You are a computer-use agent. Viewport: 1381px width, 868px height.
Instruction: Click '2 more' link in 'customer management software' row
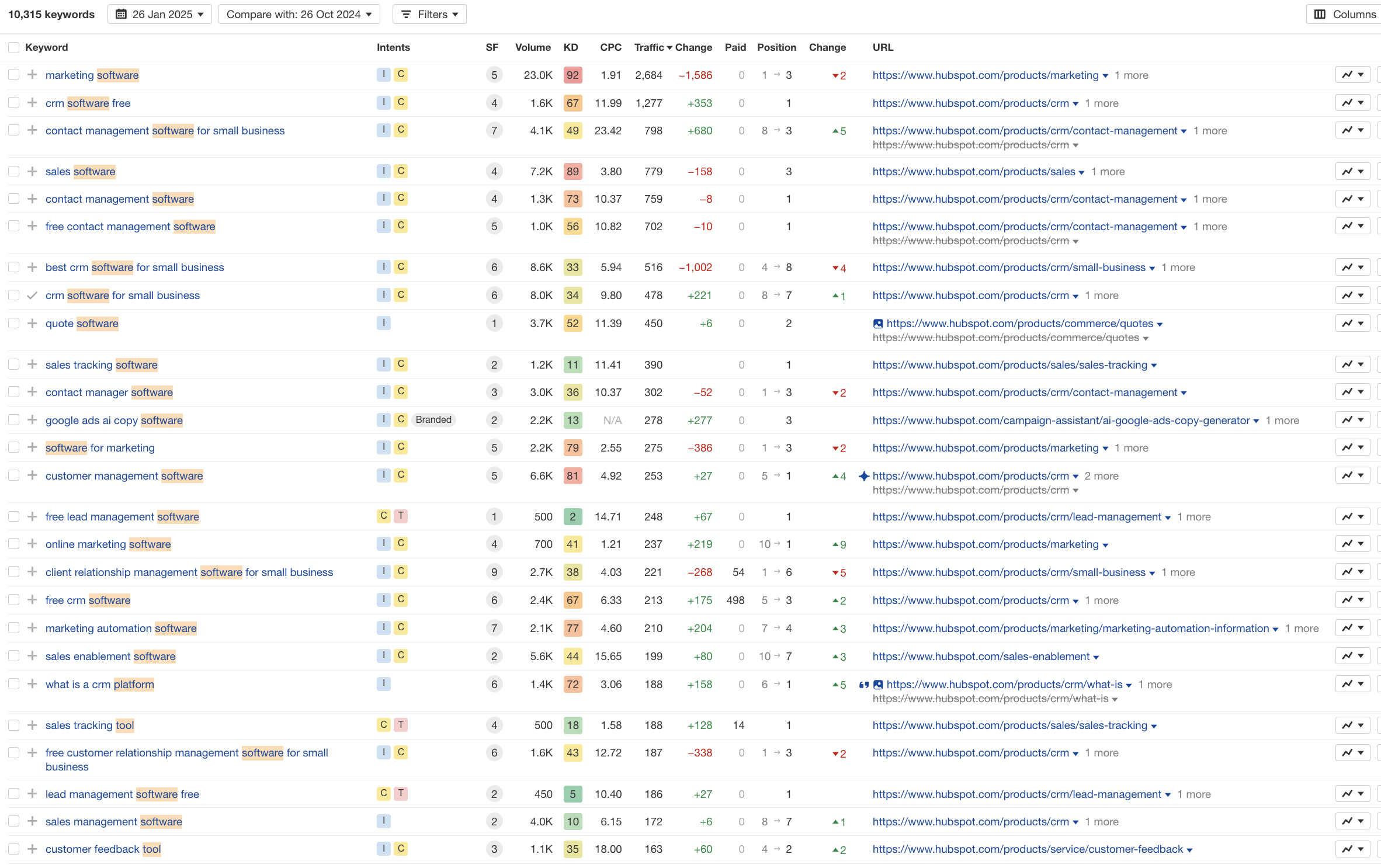point(1101,476)
